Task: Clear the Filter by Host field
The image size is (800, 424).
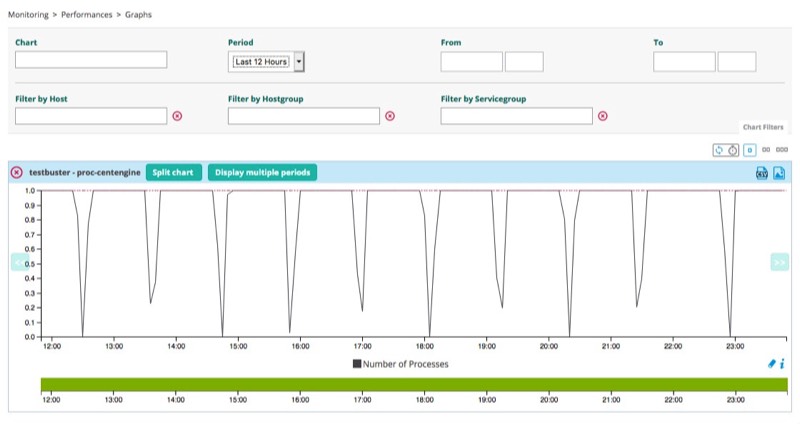Action: [177, 116]
